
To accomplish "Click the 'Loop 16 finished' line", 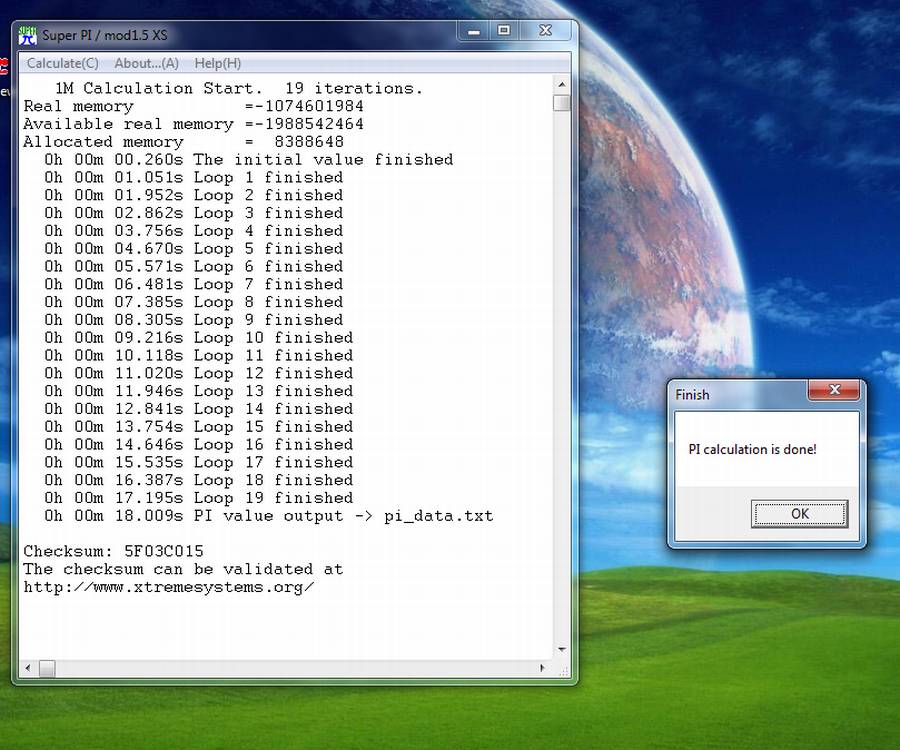I will point(199,444).
